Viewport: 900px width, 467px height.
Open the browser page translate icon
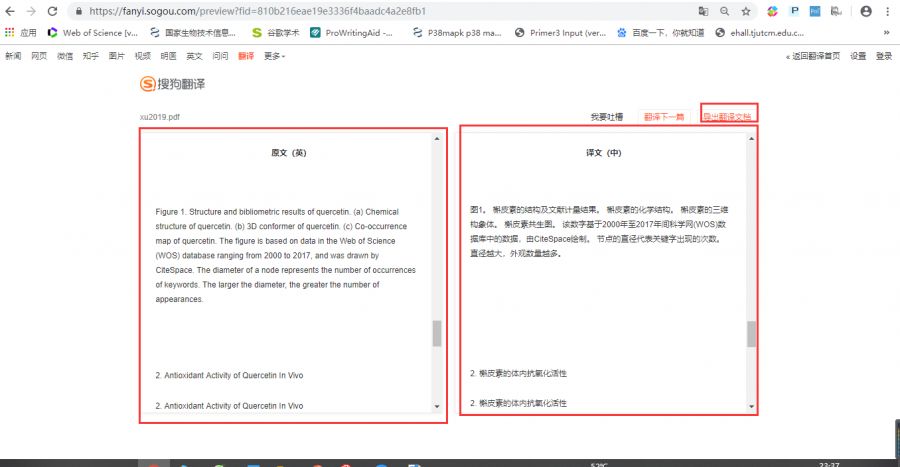[x=703, y=11]
